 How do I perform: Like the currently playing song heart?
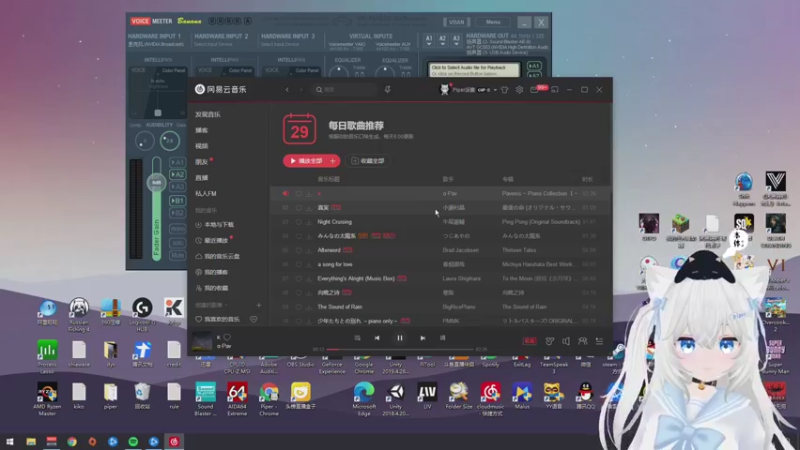(x=227, y=337)
